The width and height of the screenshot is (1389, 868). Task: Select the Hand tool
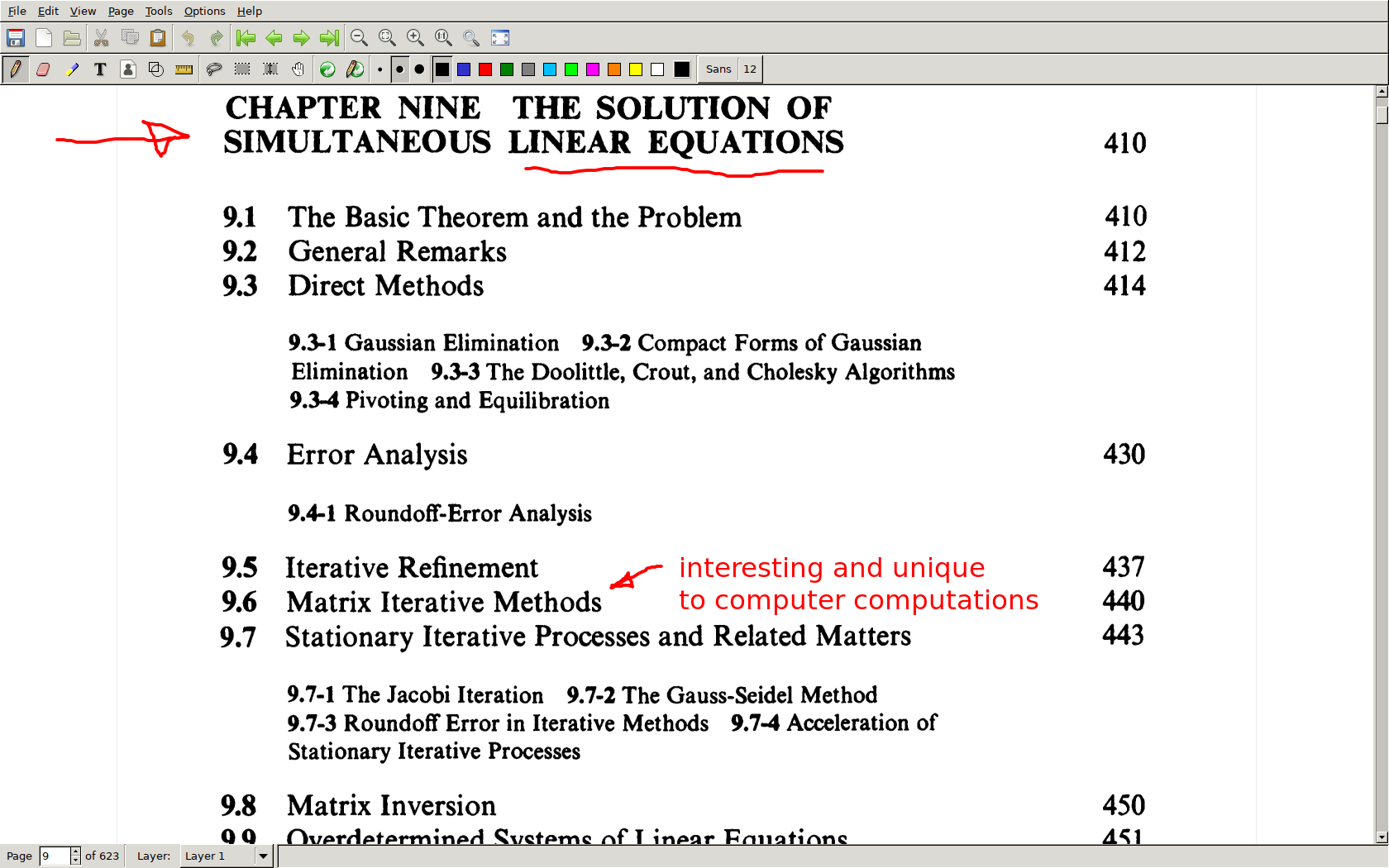pyautogui.click(x=298, y=69)
